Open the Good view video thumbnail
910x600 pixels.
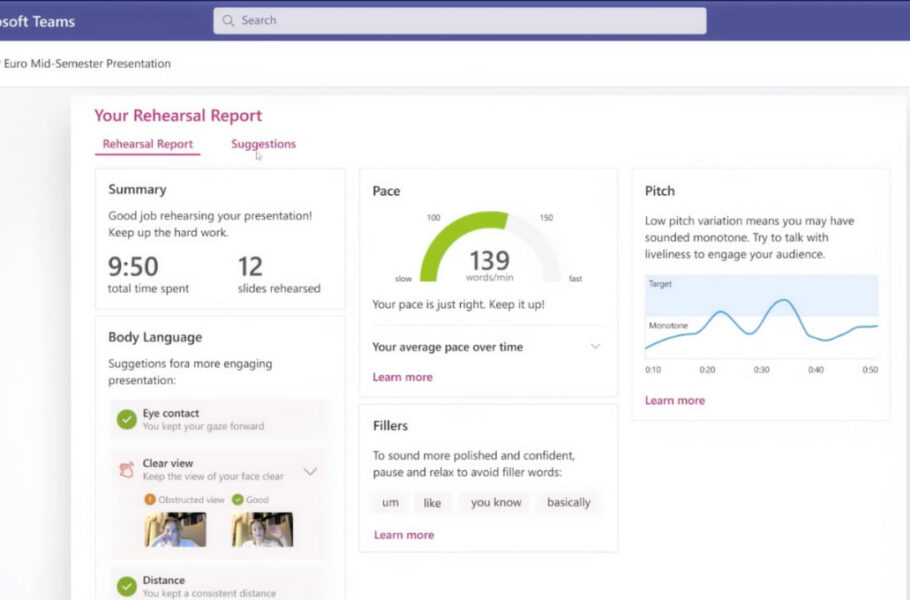[x=262, y=530]
